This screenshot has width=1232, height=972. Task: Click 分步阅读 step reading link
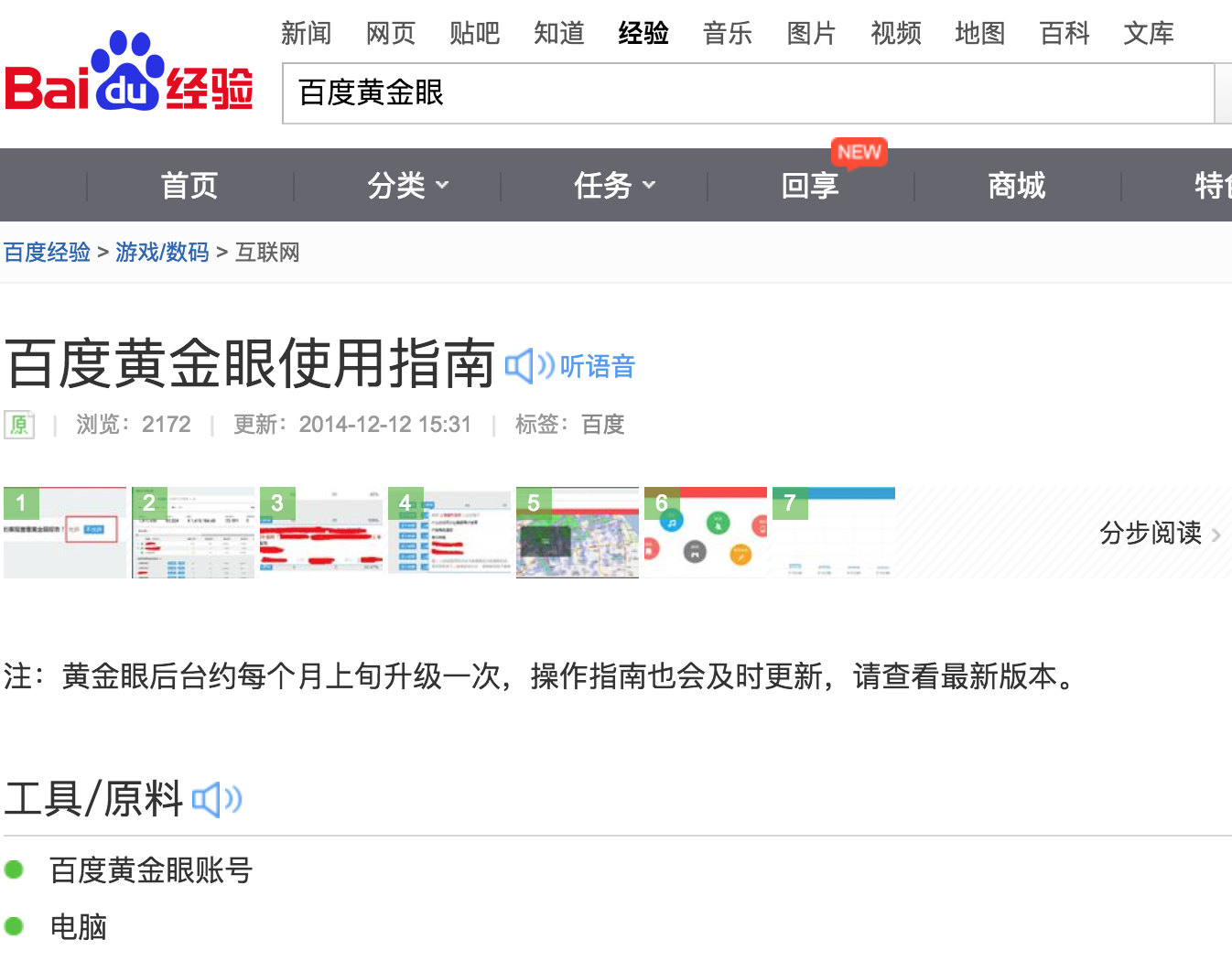(x=1160, y=533)
